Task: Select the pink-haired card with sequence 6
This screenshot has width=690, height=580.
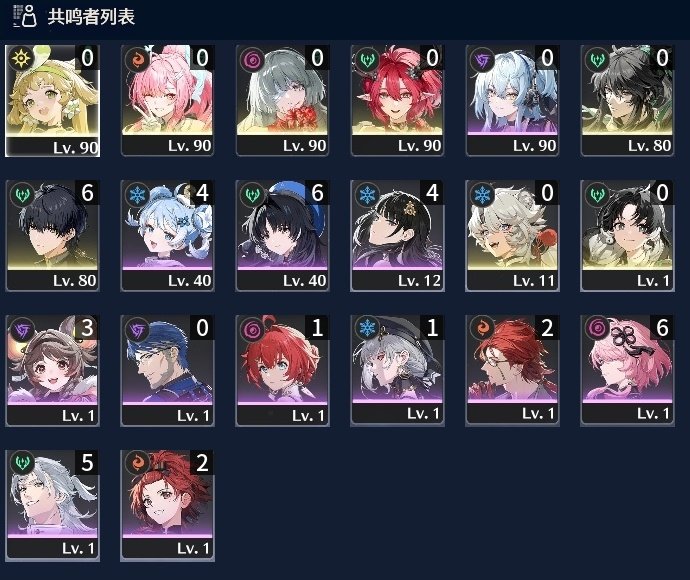Action: coord(628,371)
